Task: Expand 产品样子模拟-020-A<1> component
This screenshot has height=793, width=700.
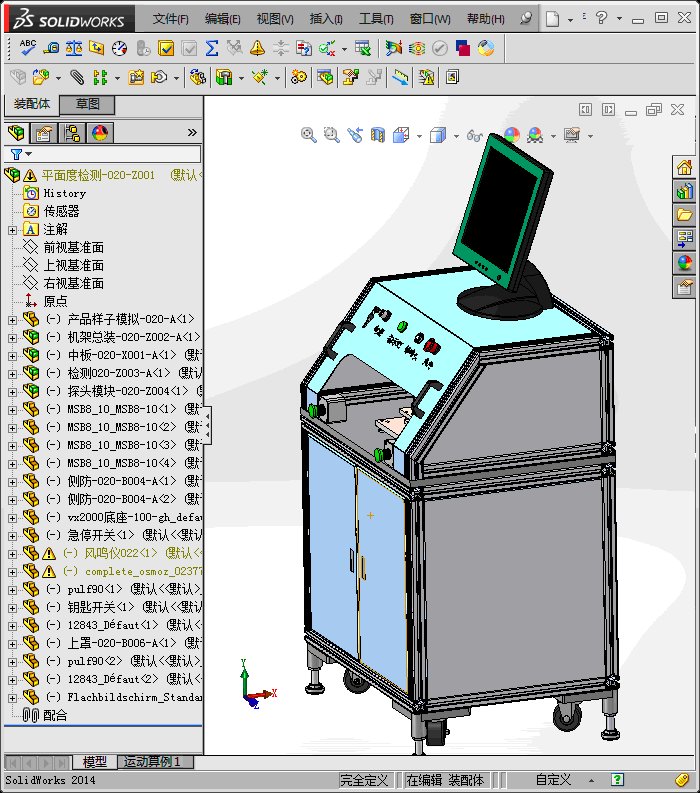Action: [x=12, y=320]
